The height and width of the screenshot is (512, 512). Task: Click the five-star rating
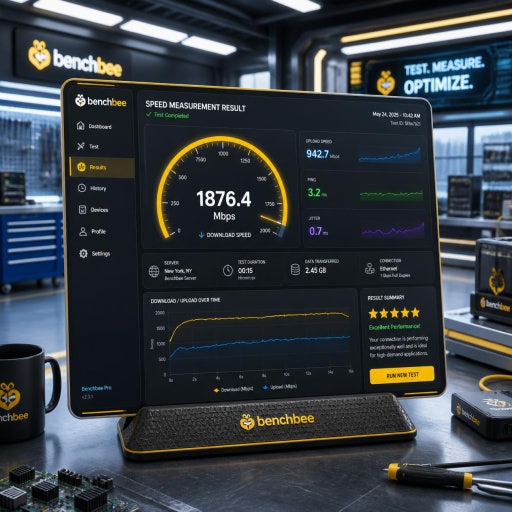tap(394, 313)
